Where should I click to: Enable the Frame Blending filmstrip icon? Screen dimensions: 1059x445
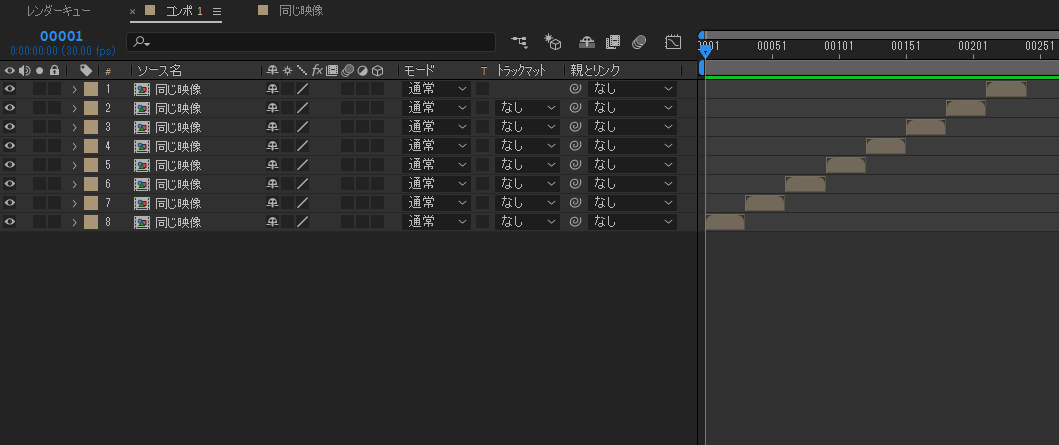tap(613, 42)
